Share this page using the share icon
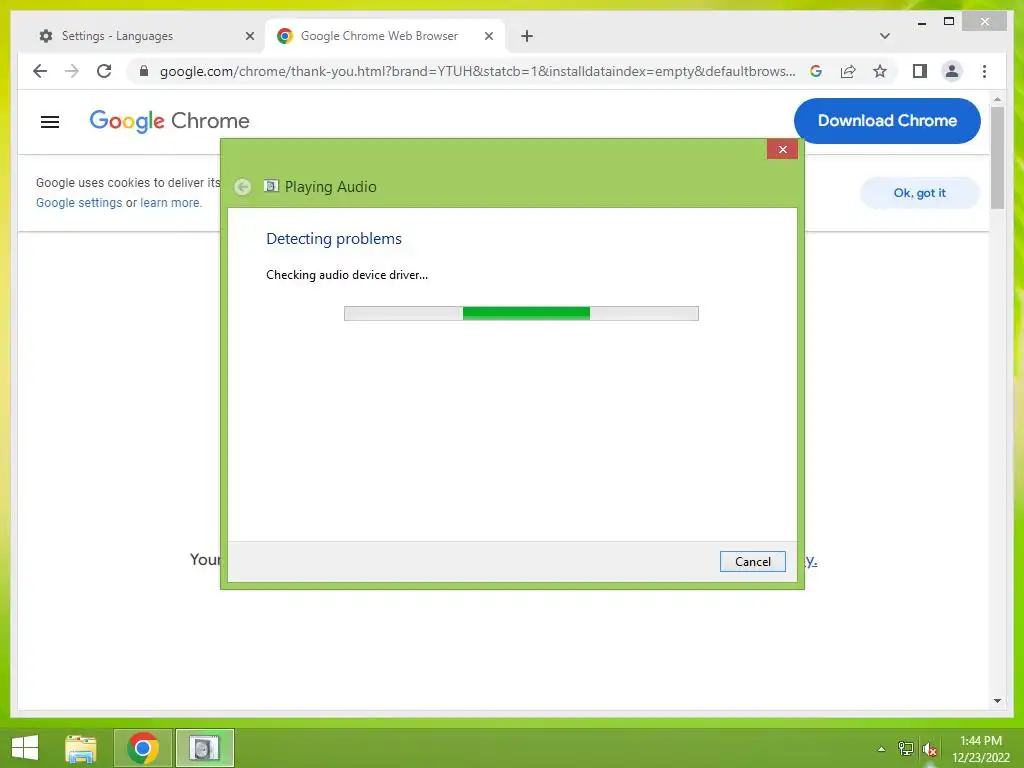This screenshot has height=768, width=1024. pyautogui.click(x=848, y=71)
